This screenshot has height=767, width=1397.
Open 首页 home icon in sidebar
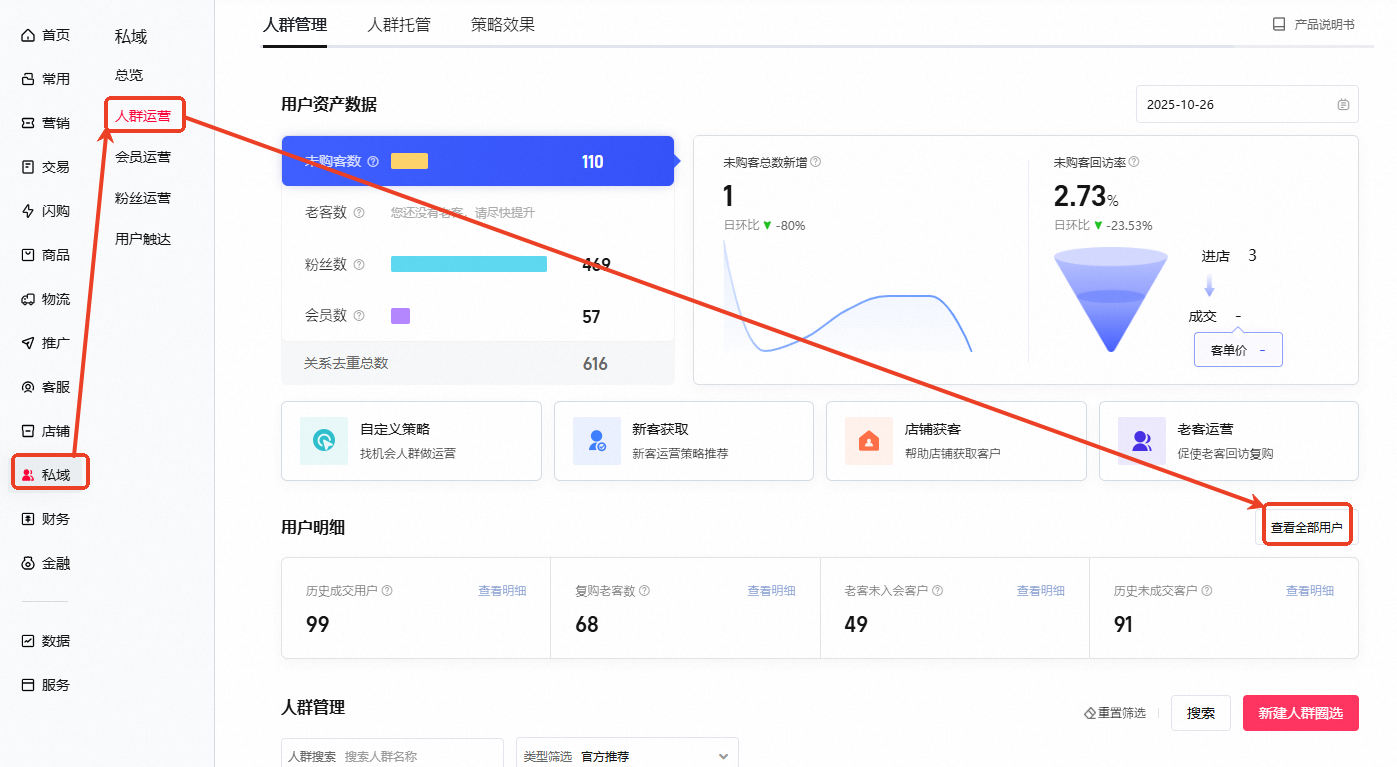coord(28,35)
